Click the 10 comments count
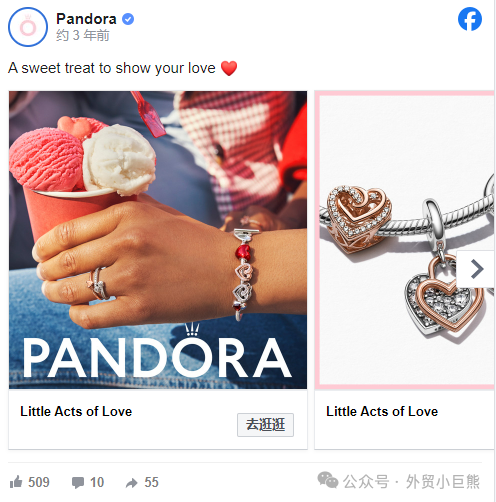Image resolution: width=496 pixels, height=502 pixels. (x=97, y=482)
